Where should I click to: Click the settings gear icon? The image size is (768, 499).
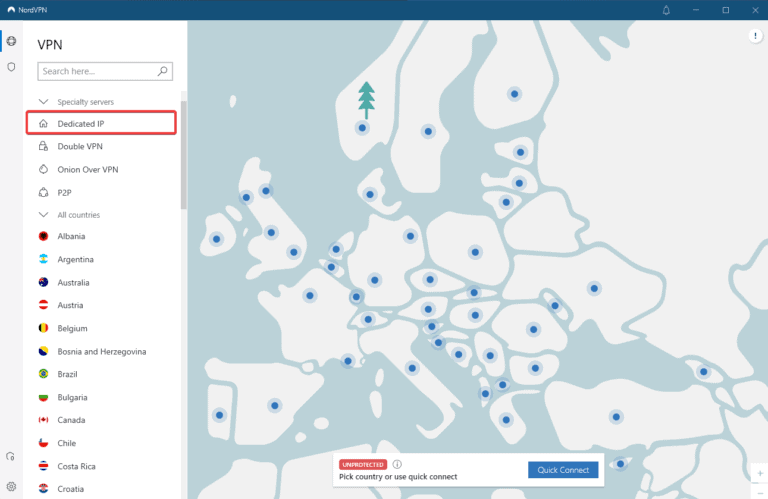point(11,487)
